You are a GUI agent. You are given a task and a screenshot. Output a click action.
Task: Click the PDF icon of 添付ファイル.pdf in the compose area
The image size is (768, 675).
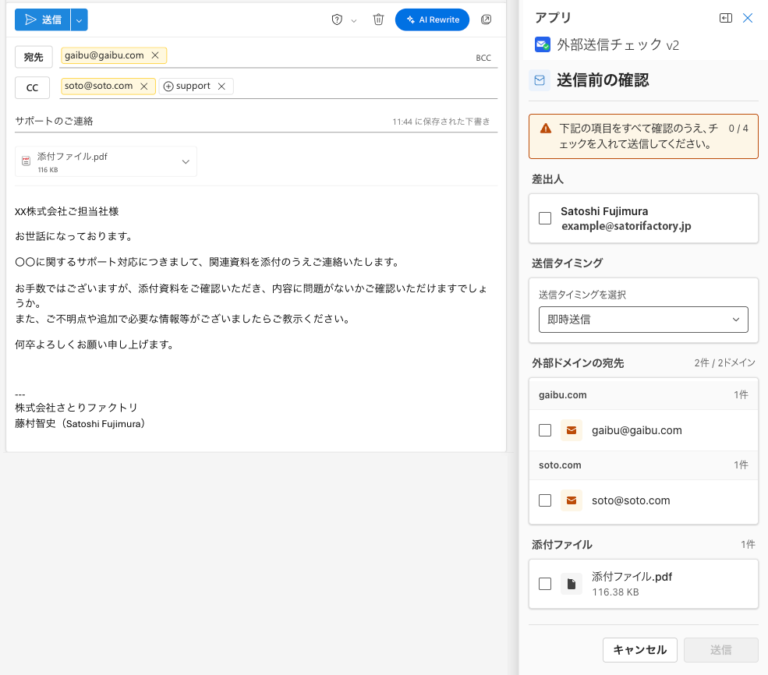(x=26, y=161)
